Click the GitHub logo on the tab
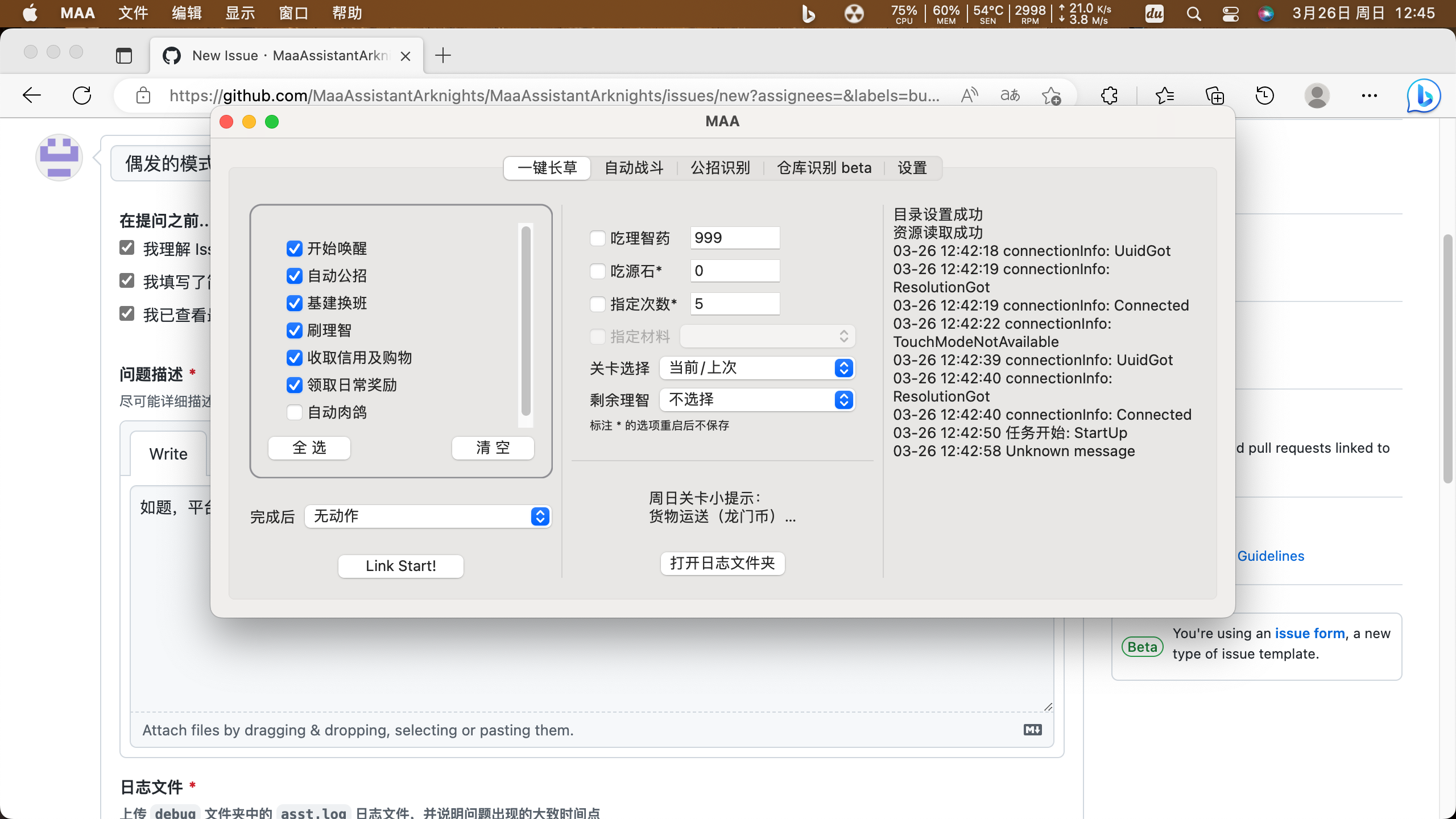This screenshot has width=1456, height=819. pyautogui.click(x=171, y=55)
